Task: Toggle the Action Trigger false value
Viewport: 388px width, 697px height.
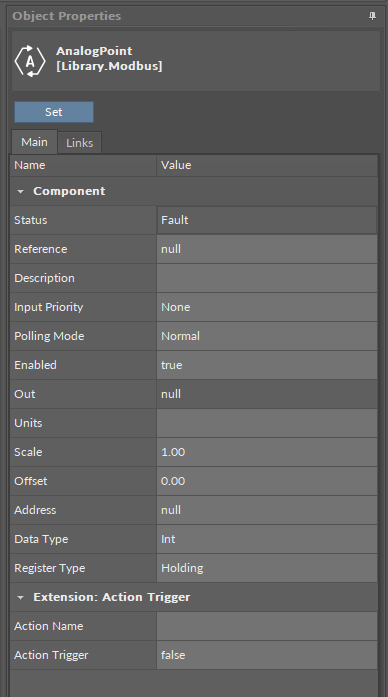Action: 267,655
